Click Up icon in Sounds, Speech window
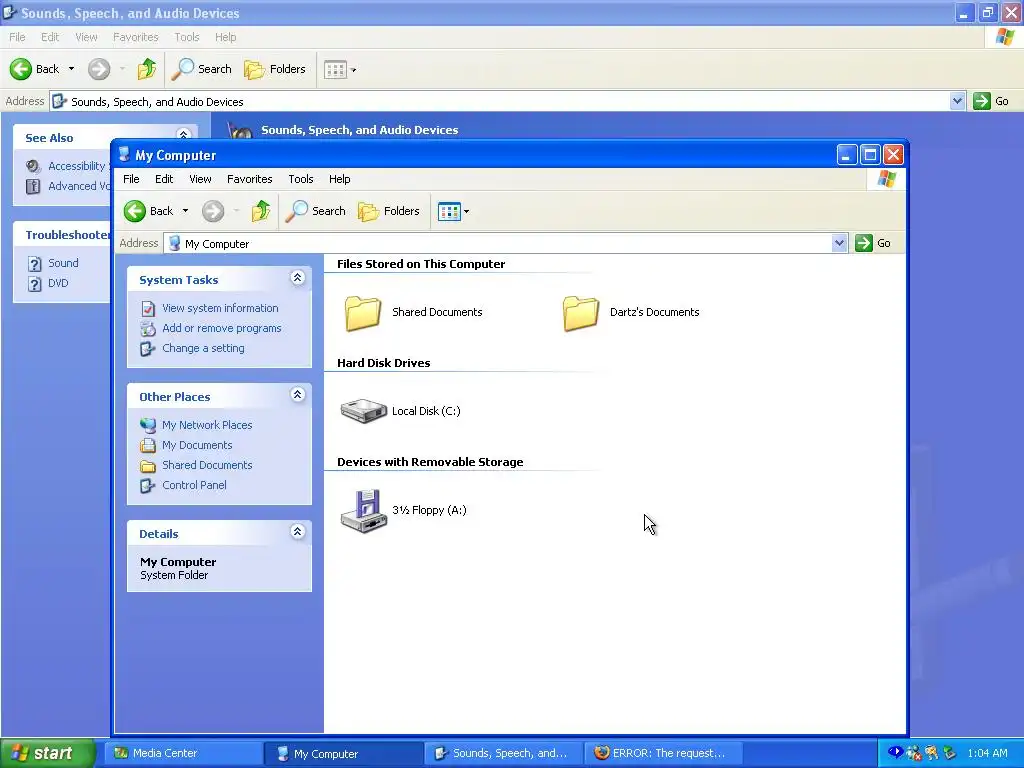Screen dimensions: 1024x768 click(147, 69)
